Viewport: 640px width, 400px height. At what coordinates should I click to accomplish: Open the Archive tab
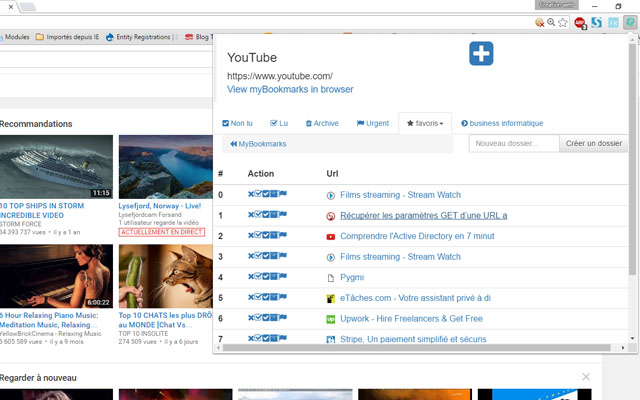pos(322,123)
